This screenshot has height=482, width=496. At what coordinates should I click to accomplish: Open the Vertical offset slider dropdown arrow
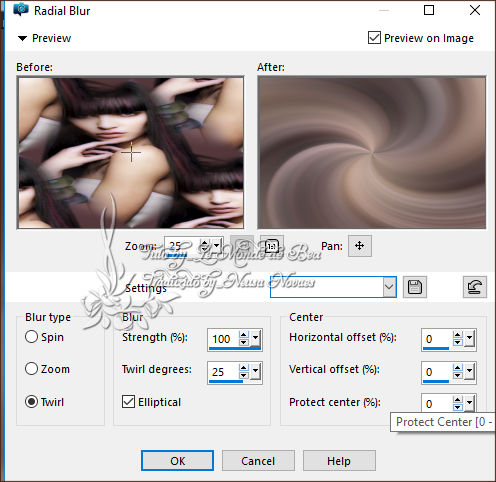click(x=469, y=371)
